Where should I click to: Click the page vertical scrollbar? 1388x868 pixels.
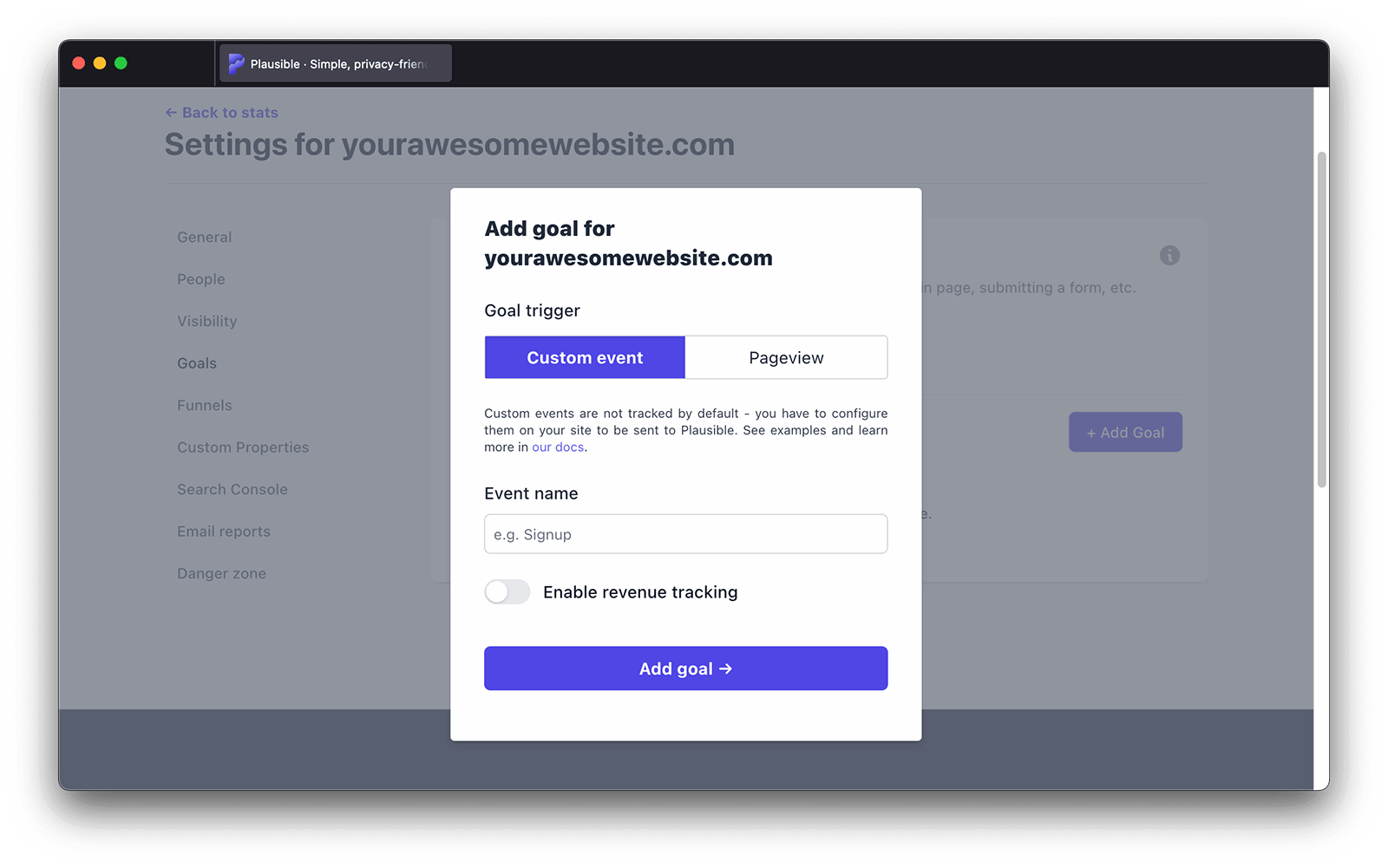point(1321,319)
